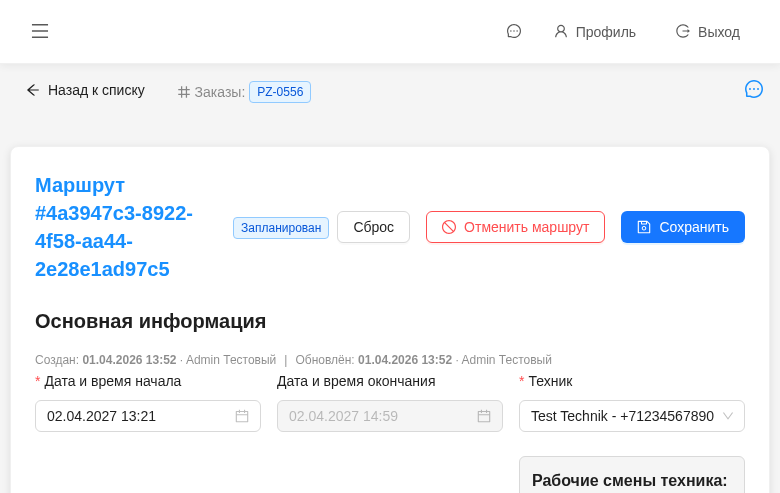
Task: Open the blue comments icon below header
Action: (x=754, y=89)
